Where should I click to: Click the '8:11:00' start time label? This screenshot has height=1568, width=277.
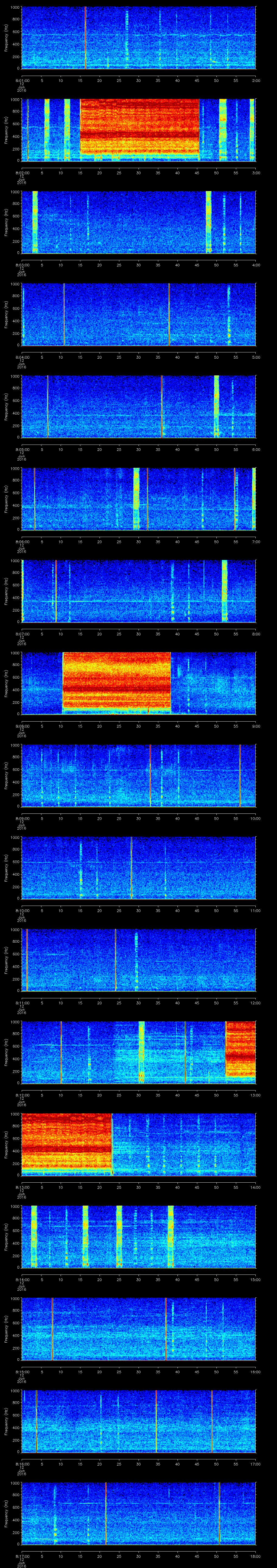(x=22, y=1003)
